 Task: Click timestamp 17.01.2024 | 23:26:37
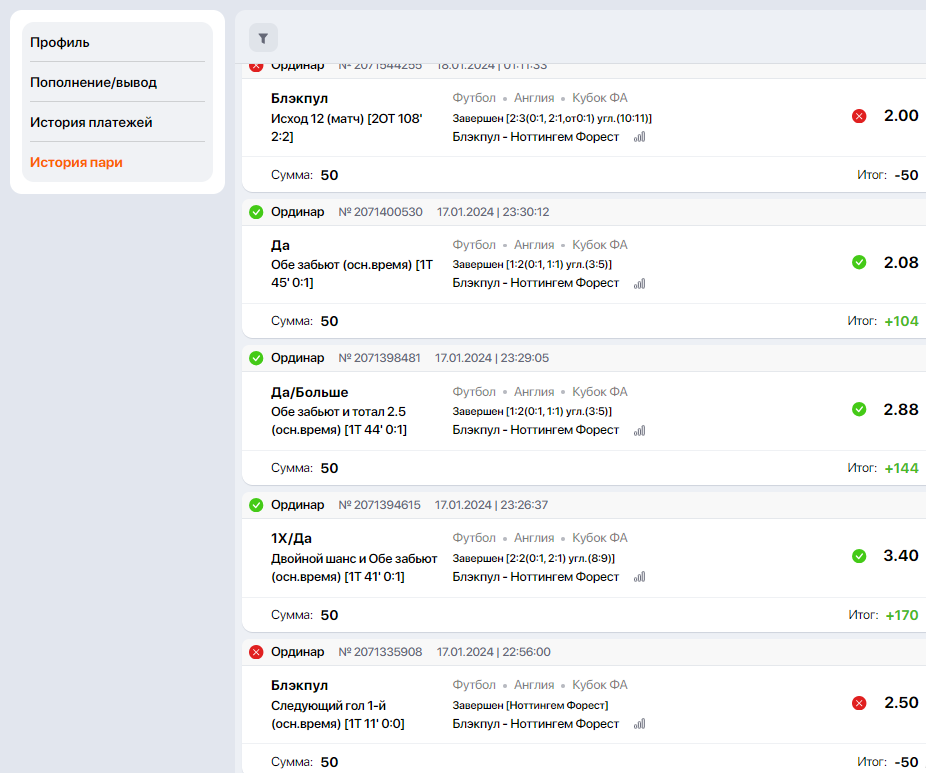pos(491,505)
